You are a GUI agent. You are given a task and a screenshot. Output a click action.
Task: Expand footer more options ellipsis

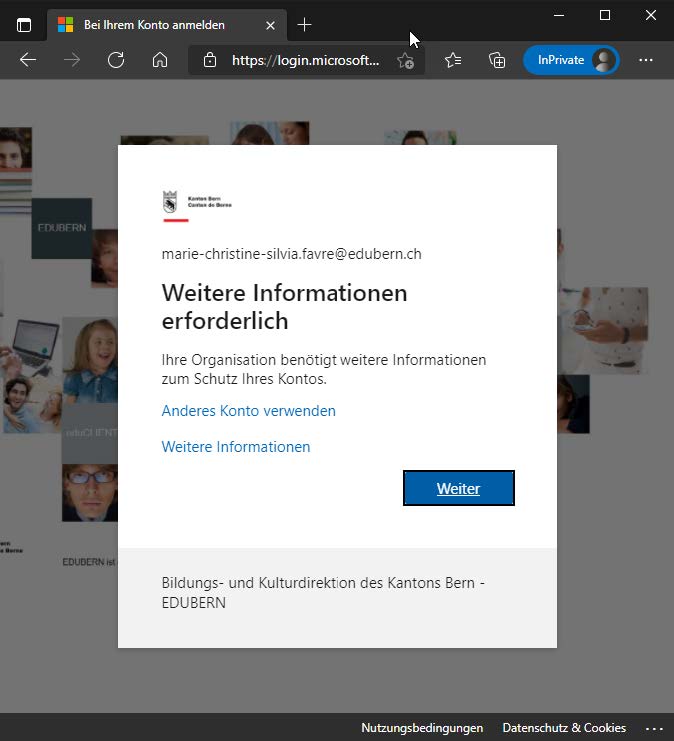[x=654, y=728]
